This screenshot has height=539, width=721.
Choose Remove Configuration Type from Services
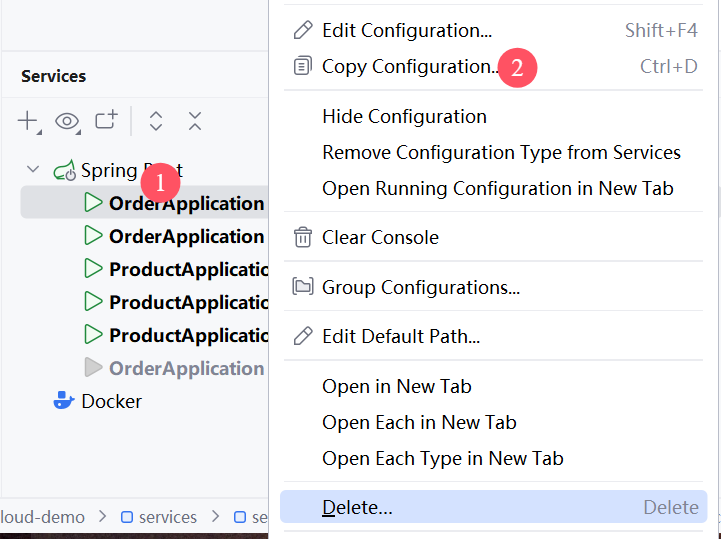pyautogui.click(x=501, y=153)
